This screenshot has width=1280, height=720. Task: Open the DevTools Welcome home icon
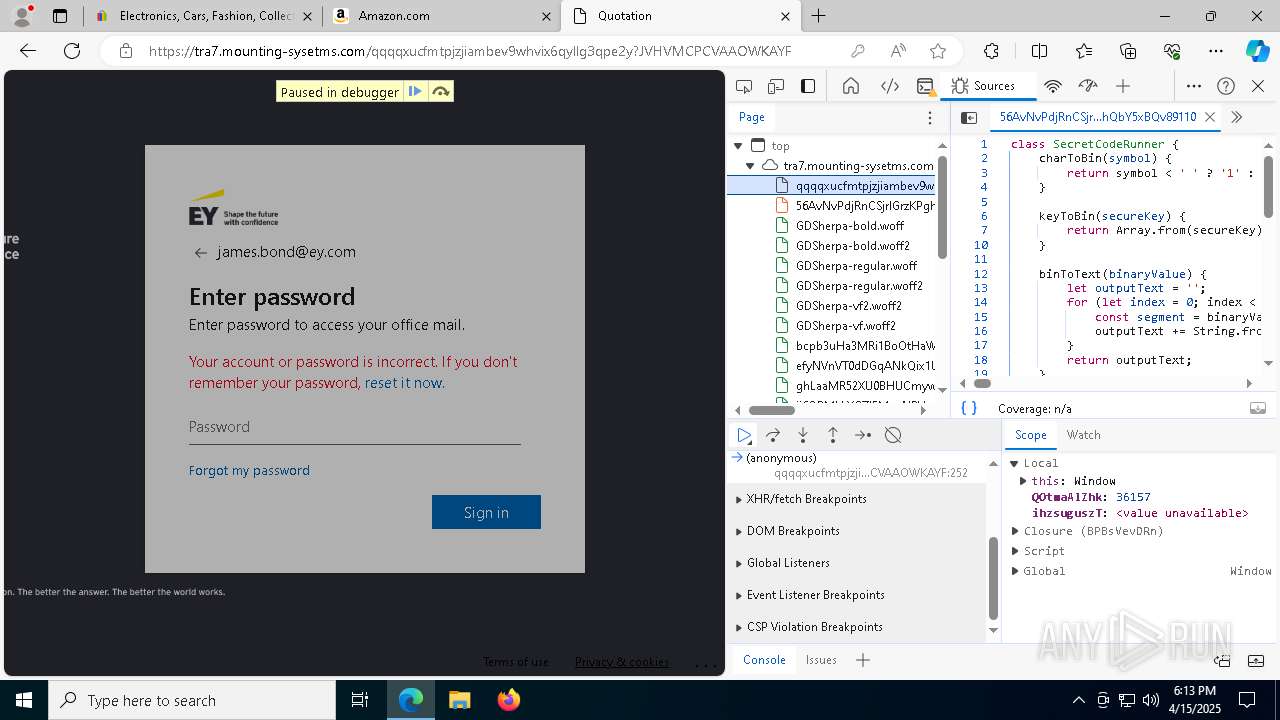click(851, 86)
